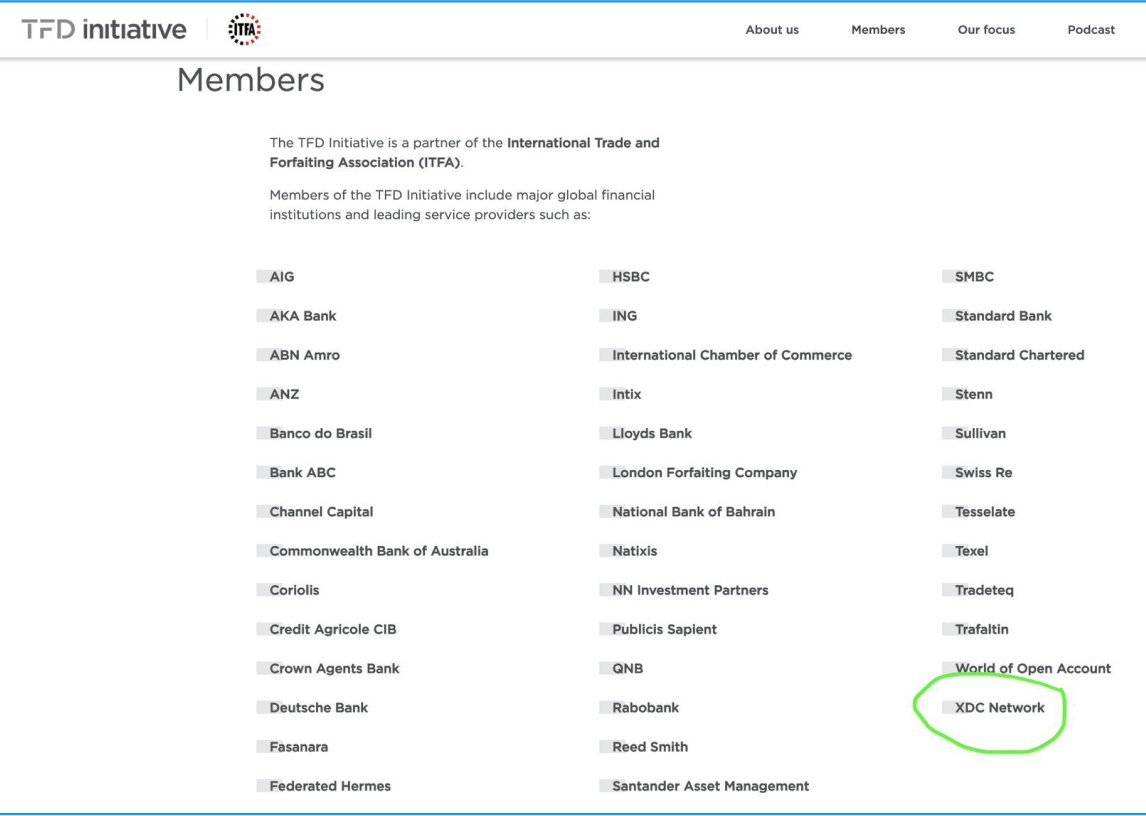Select Tesselate entry
This screenshot has width=1146, height=816.
(985, 512)
